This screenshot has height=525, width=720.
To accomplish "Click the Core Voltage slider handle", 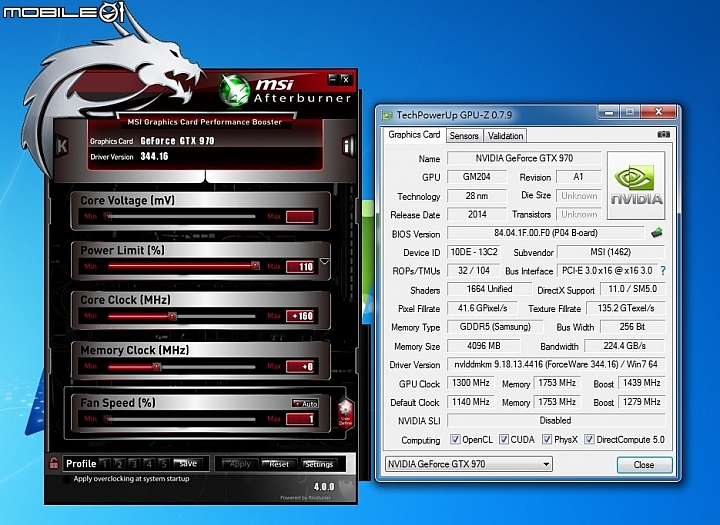I will pos(108,216).
